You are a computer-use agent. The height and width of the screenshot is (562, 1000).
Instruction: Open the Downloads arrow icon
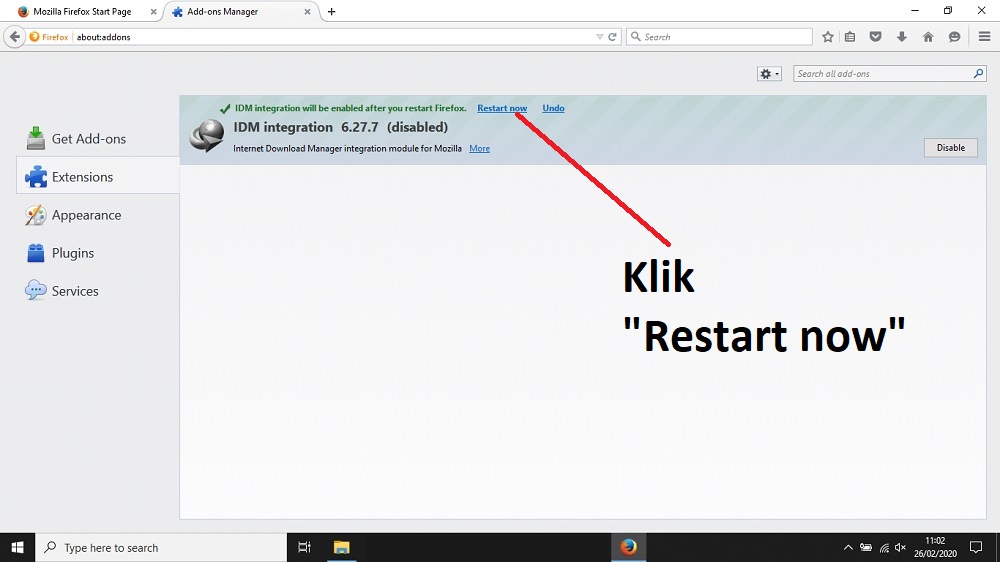click(x=902, y=37)
